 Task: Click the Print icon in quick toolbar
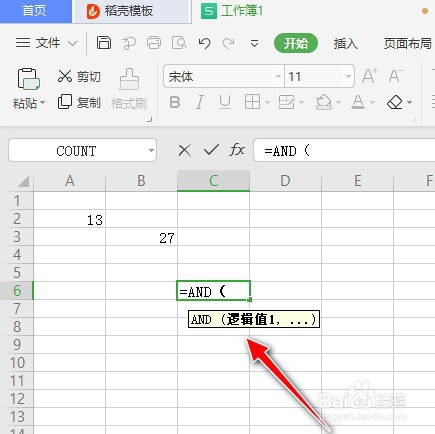click(154, 43)
